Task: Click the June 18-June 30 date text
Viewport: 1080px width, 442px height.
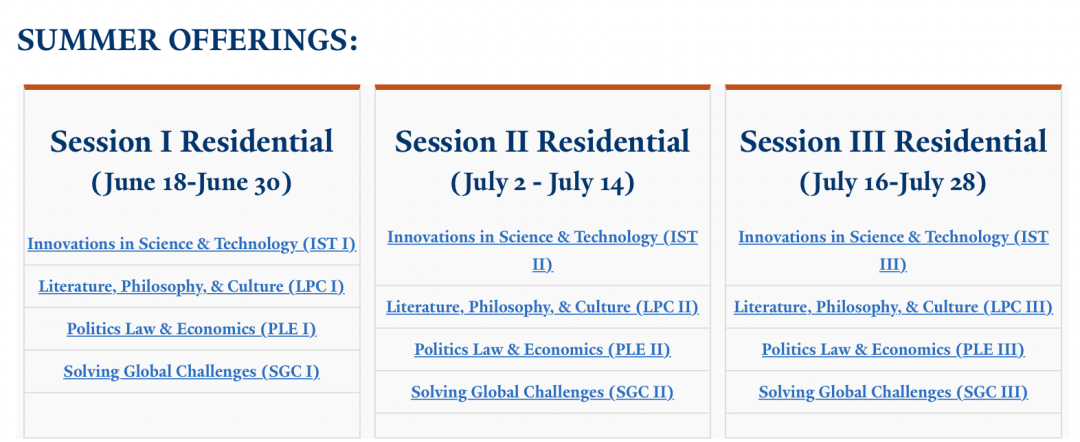Action: point(191,183)
